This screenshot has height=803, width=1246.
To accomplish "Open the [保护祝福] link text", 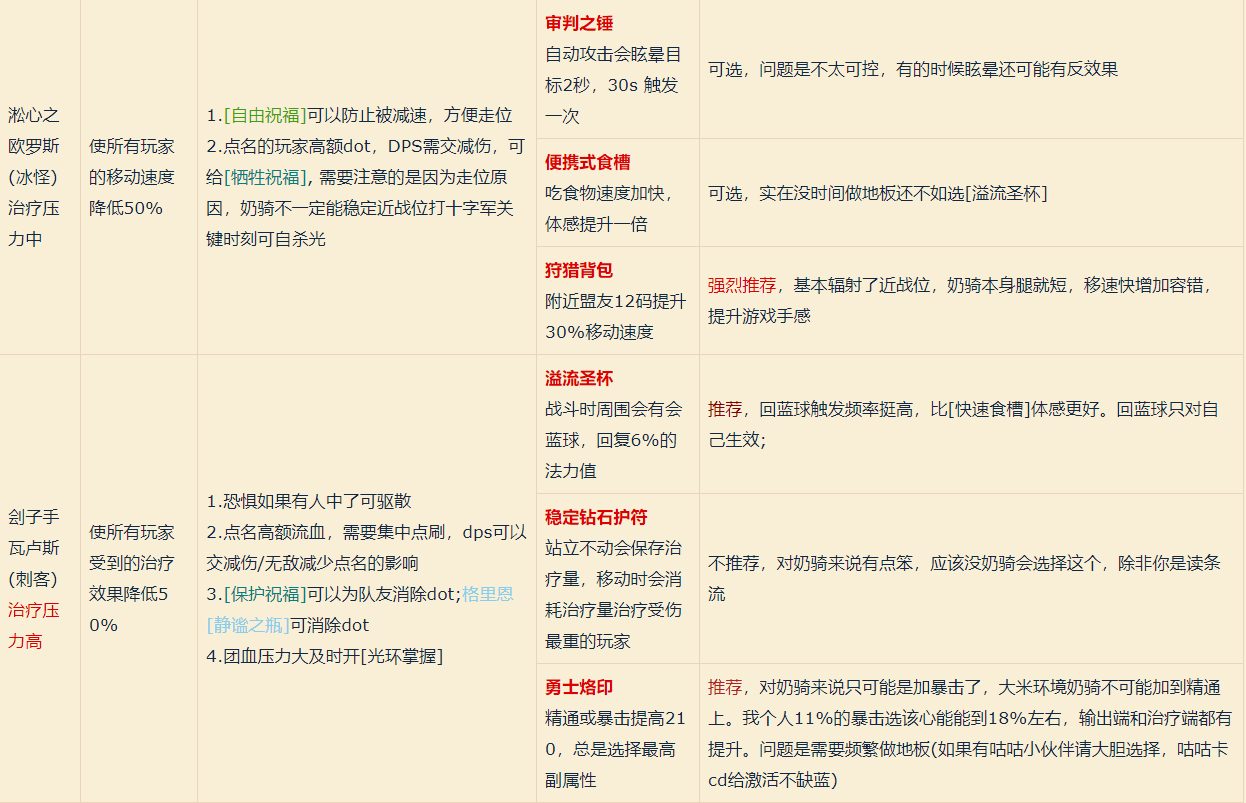I will [x=265, y=594].
